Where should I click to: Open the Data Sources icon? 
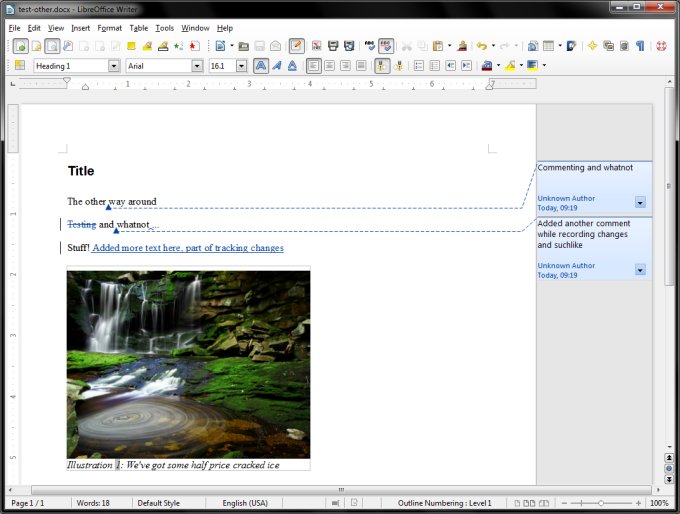tap(624, 46)
